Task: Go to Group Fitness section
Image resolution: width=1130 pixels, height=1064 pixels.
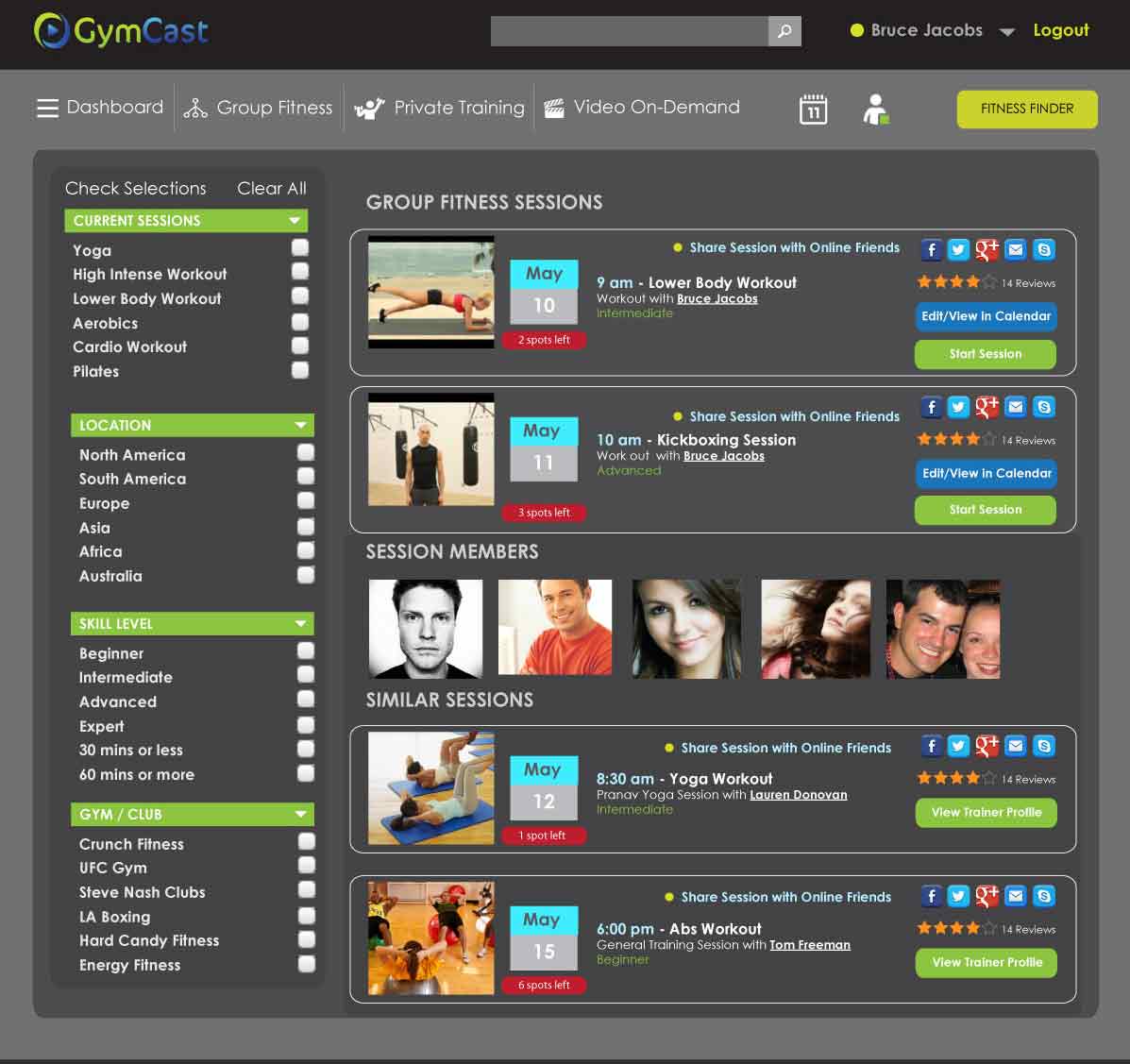Action: (x=258, y=109)
